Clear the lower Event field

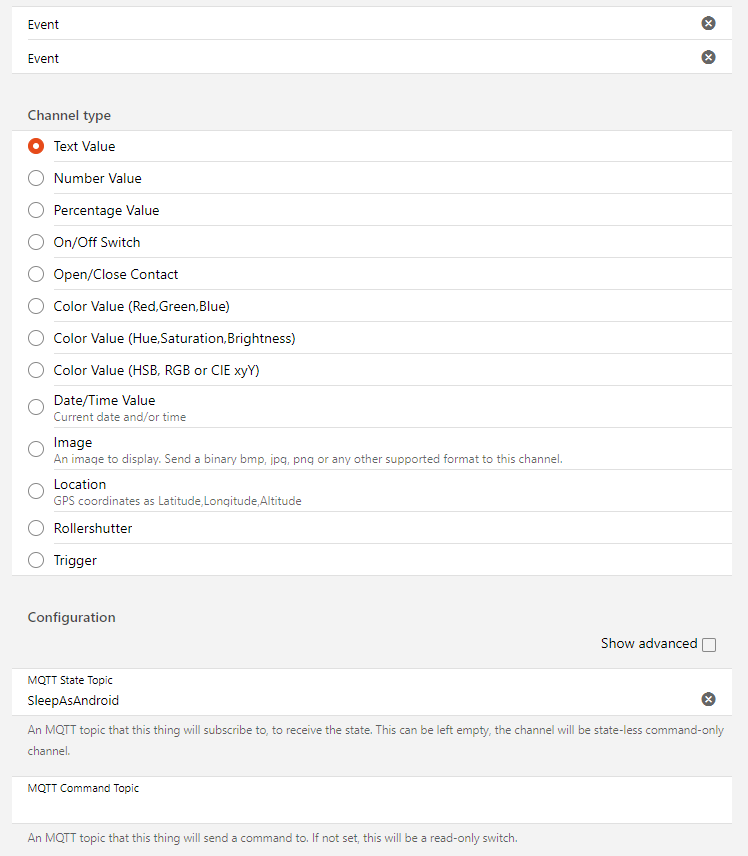point(708,57)
